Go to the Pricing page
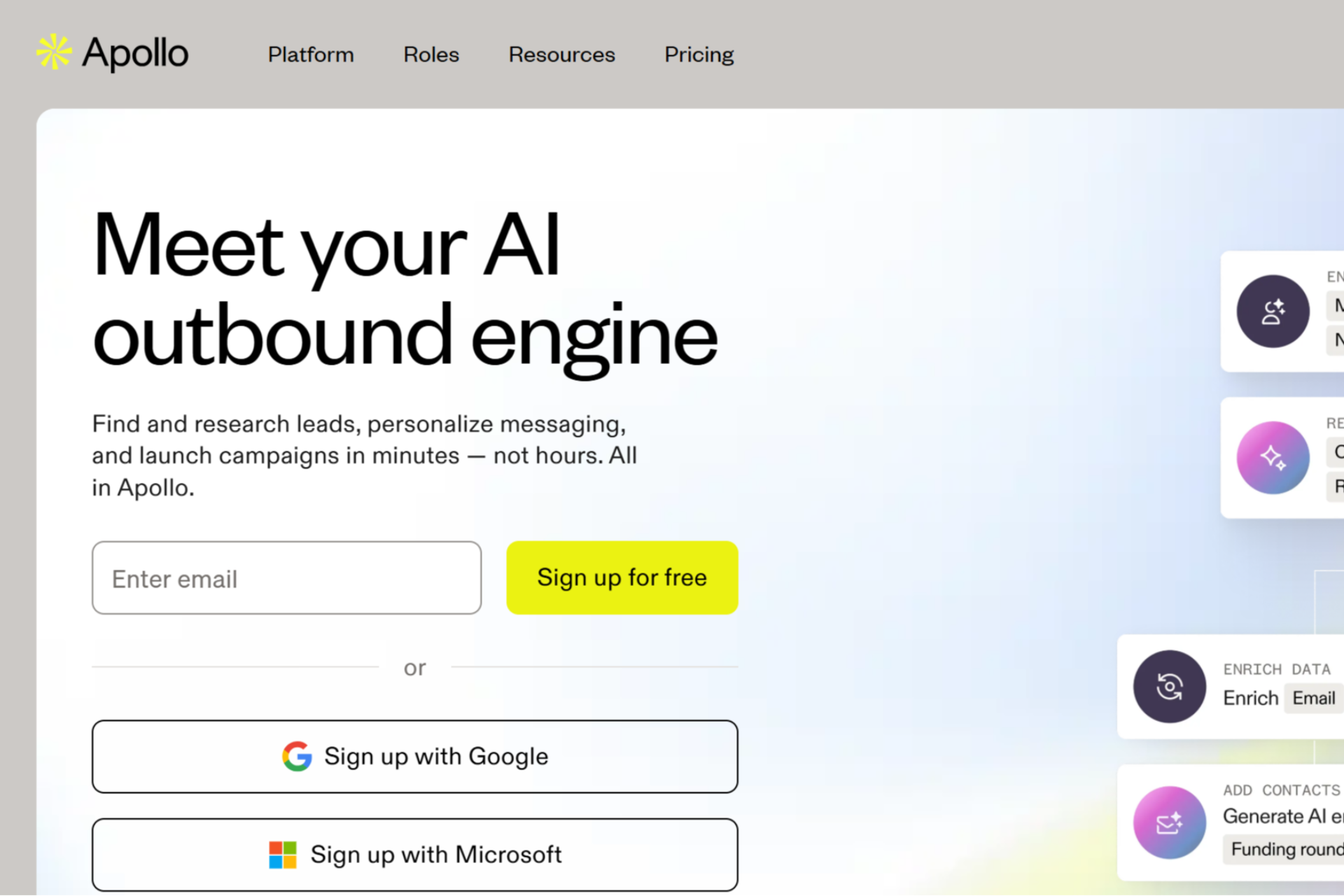 (699, 55)
